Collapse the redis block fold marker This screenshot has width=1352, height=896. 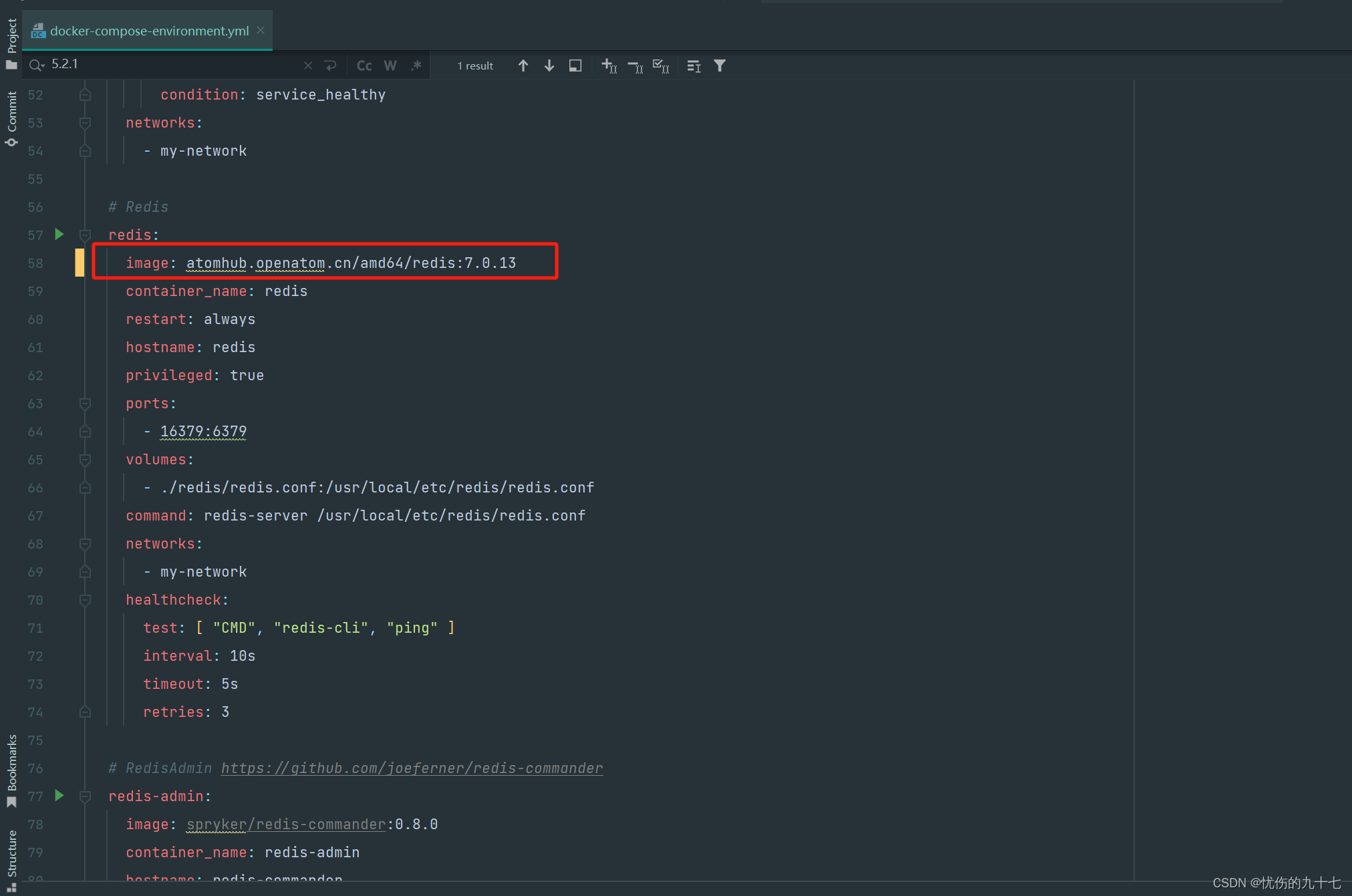tap(85, 235)
